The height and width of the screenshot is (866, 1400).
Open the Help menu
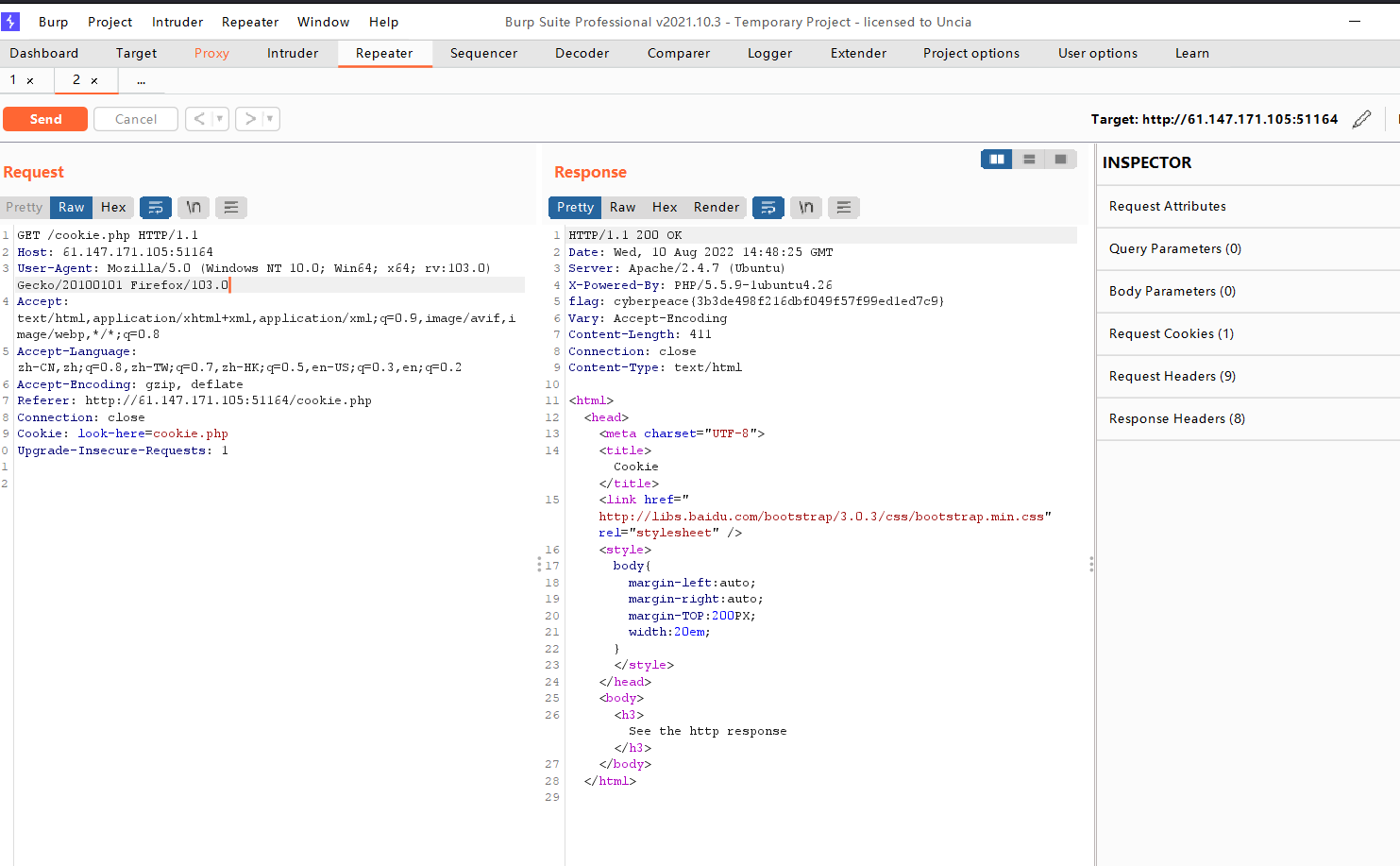click(x=384, y=22)
